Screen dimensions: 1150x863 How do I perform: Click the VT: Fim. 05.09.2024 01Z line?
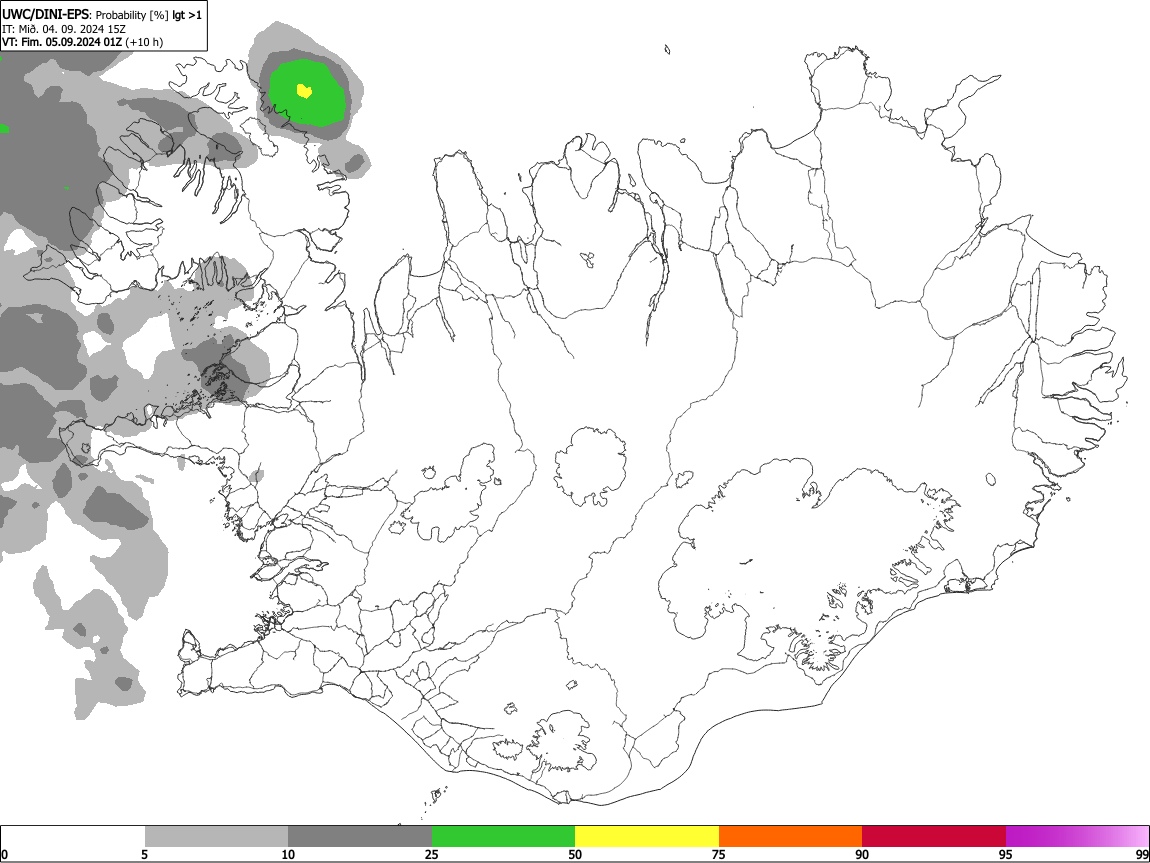click(x=62, y=42)
